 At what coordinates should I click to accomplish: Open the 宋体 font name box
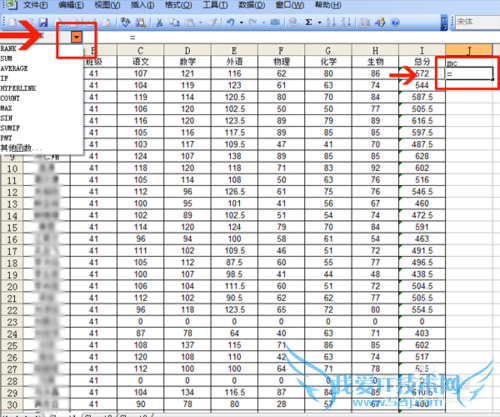(477, 22)
